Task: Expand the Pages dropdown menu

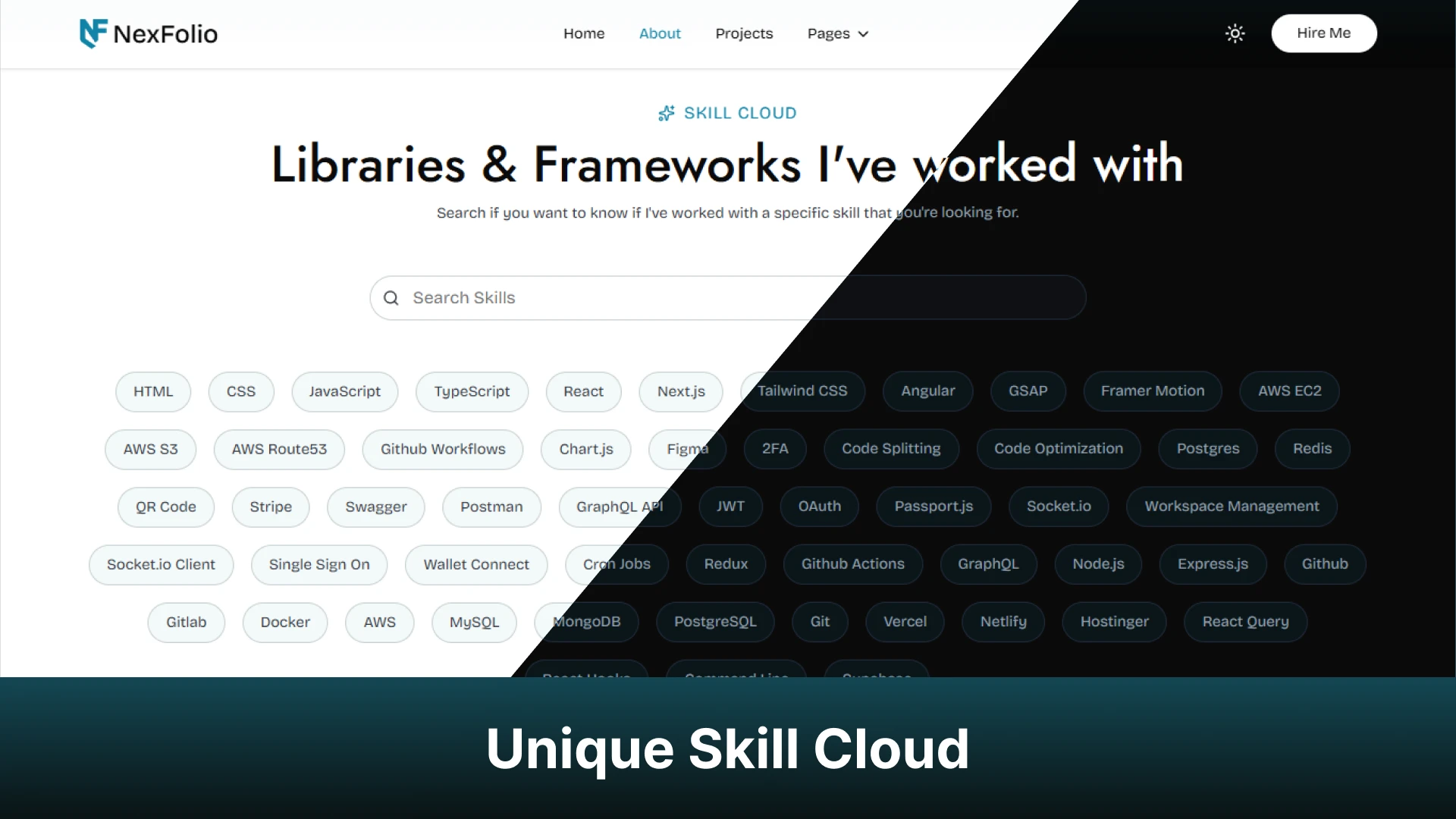Action: click(x=838, y=33)
